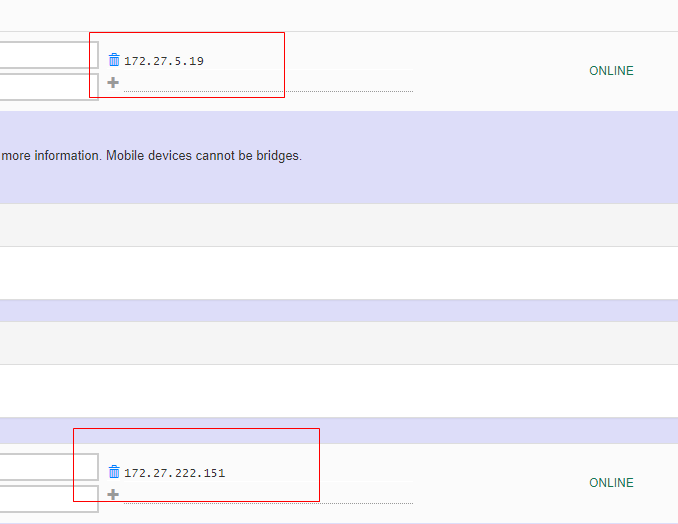Click ONLINE status in the 172.27.222.151 row
678x524 pixels.
(x=611, y=483)
